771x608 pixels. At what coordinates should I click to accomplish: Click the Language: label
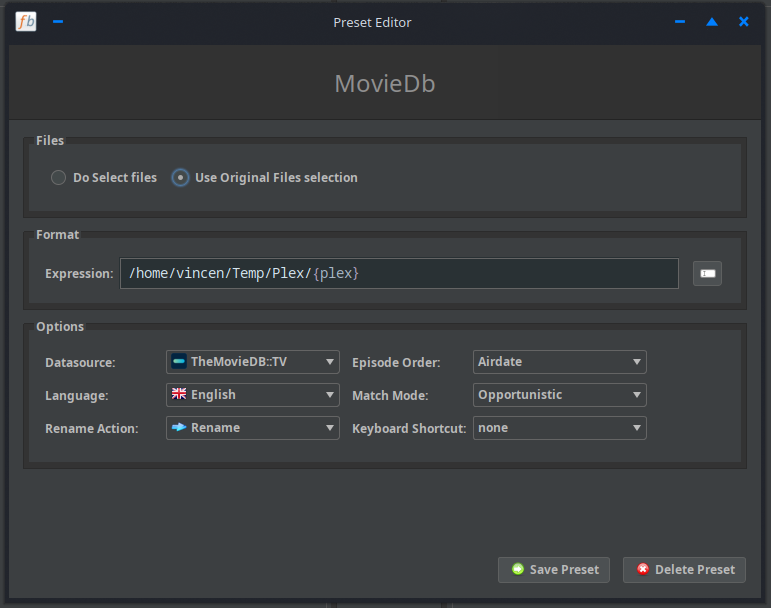77,396
